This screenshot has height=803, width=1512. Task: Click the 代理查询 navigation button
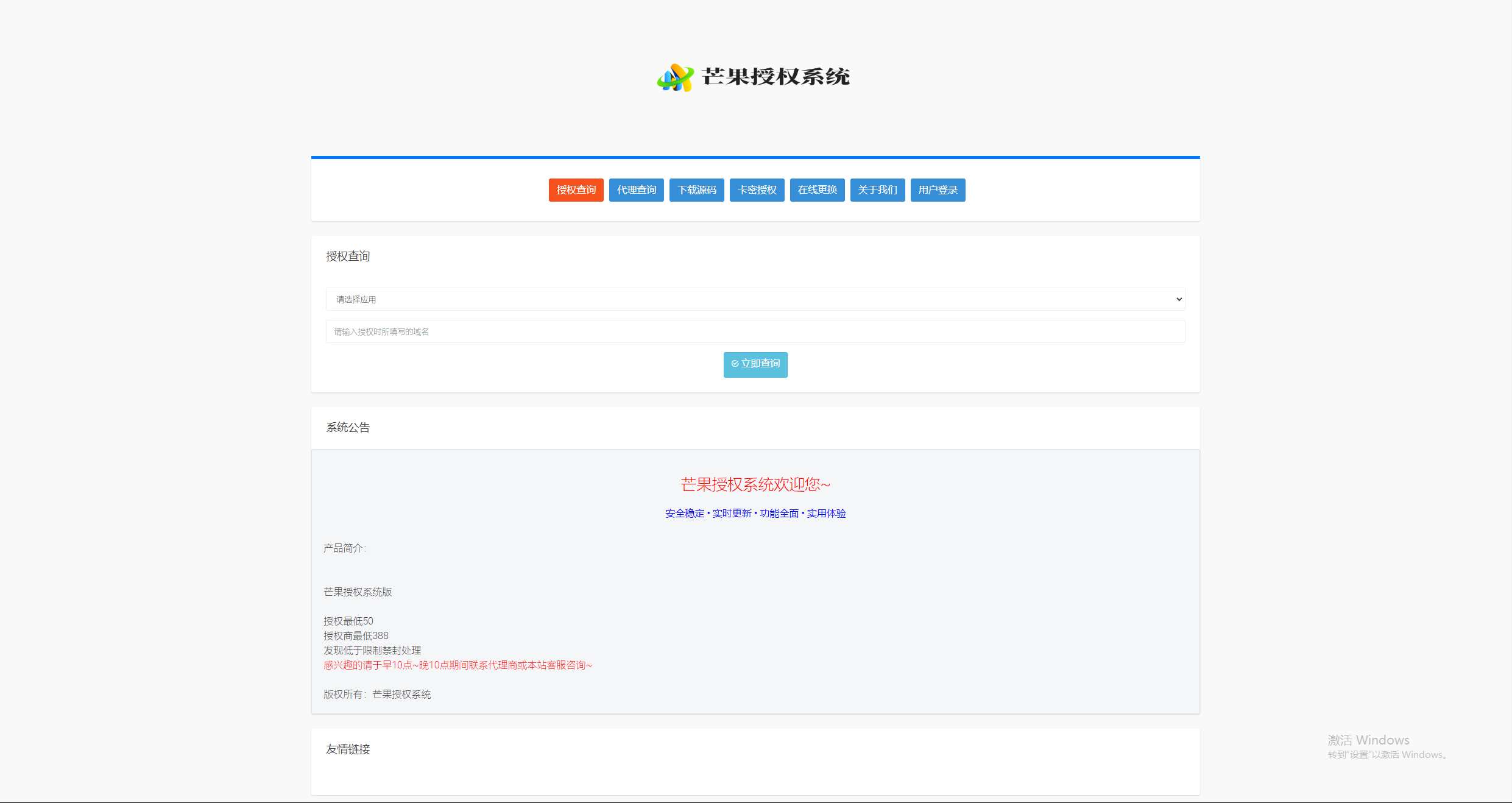tap(637, 189)
